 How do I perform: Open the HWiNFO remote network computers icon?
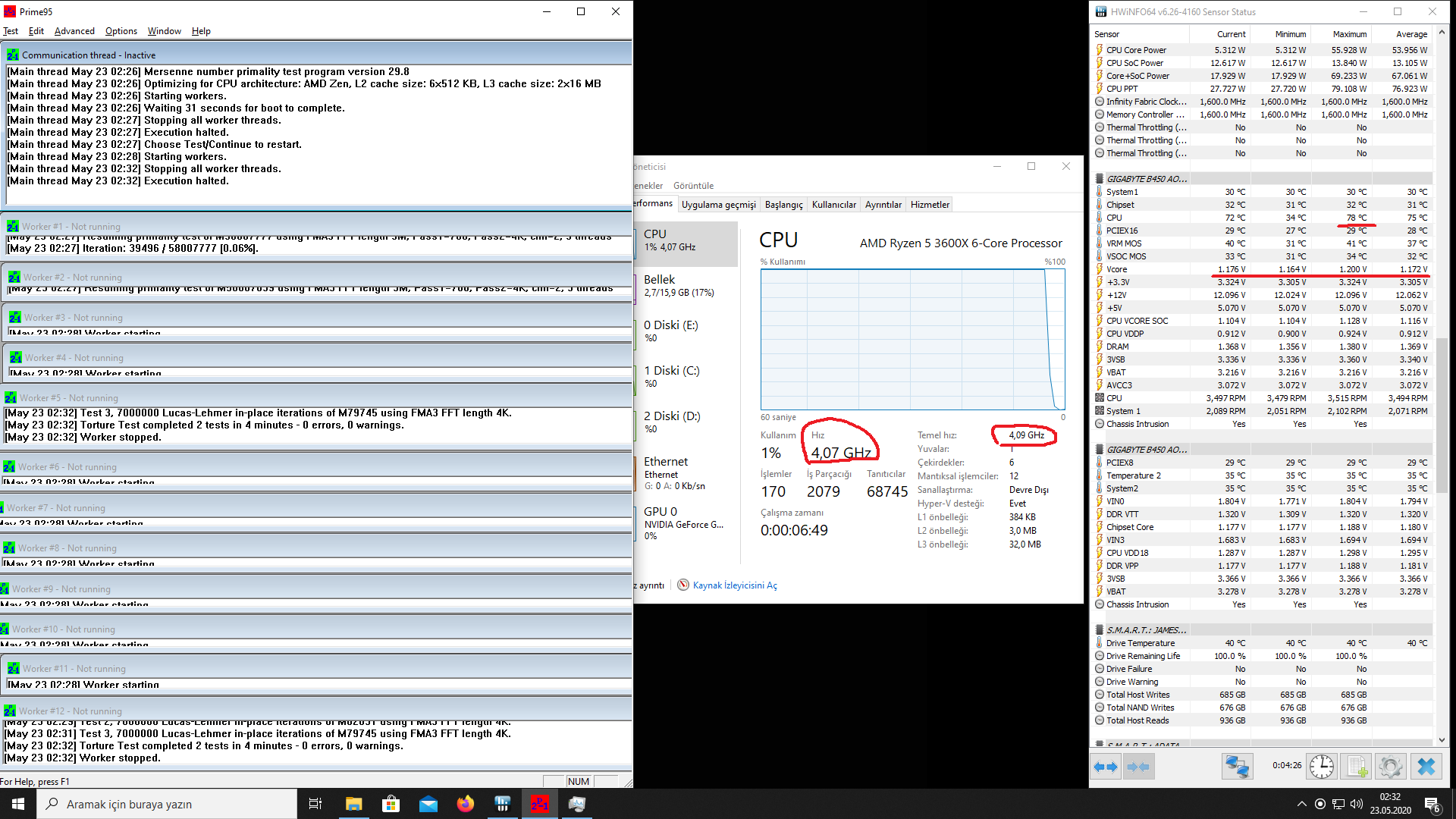click(1237, 767)
